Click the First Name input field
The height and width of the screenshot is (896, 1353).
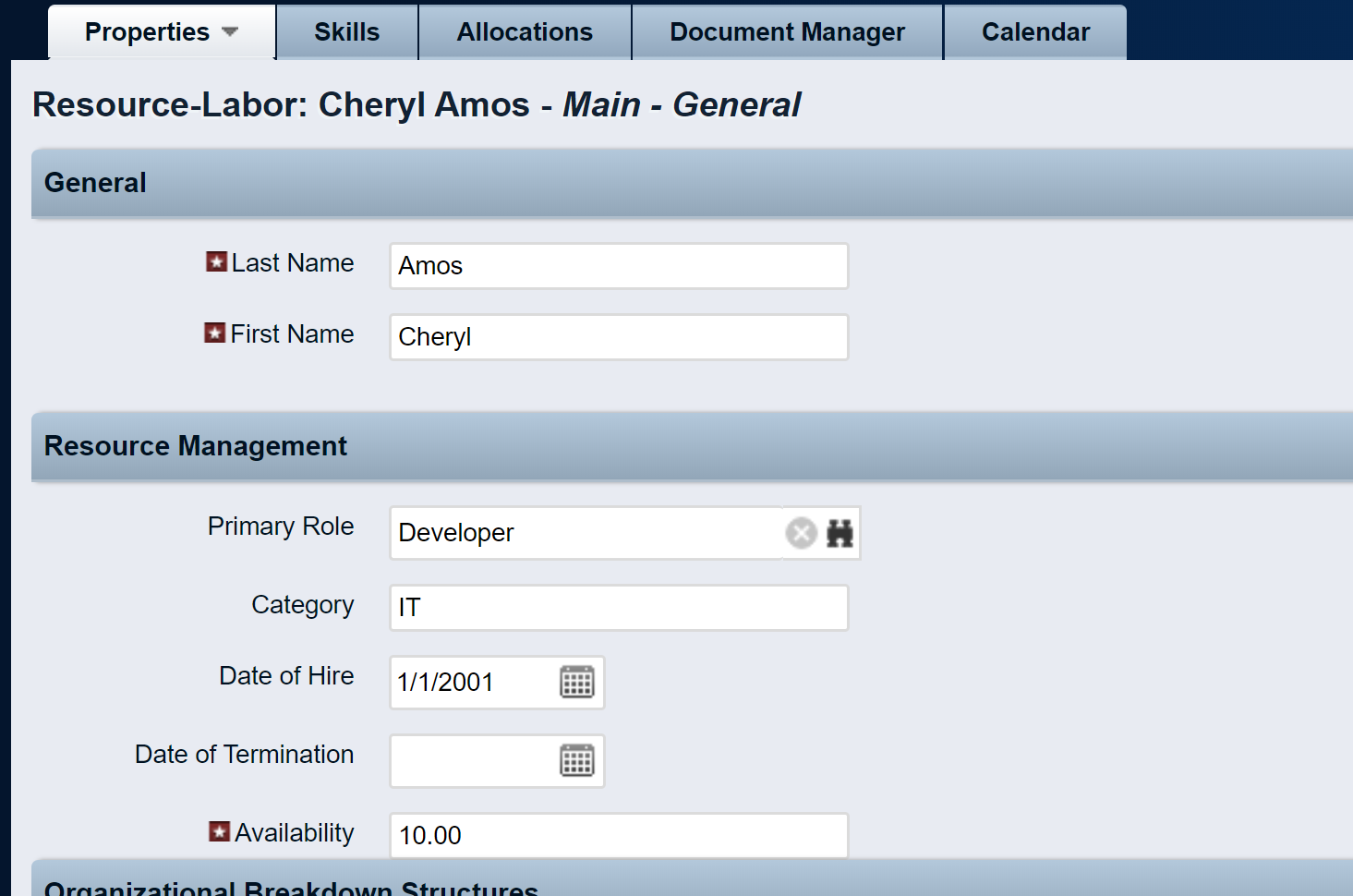[x=619, y=337]
